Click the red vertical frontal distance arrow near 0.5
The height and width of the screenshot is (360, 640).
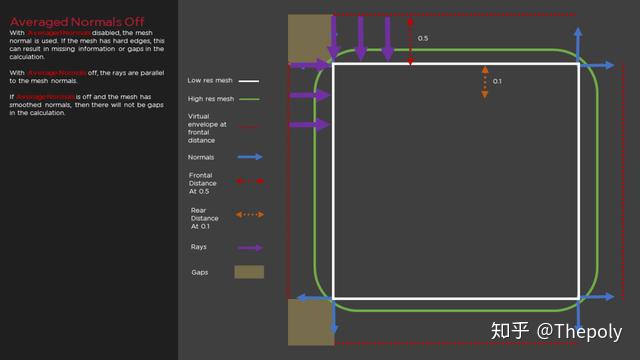pos(410,41)
